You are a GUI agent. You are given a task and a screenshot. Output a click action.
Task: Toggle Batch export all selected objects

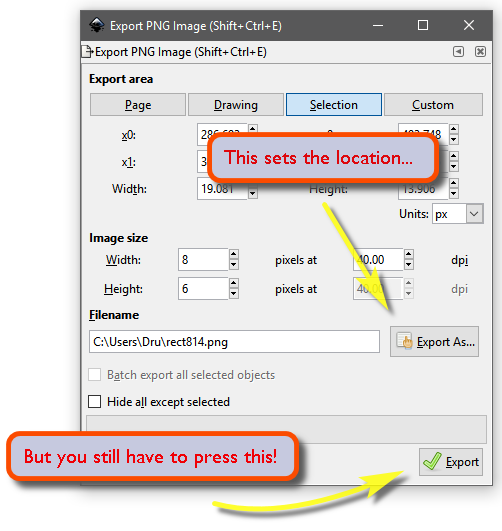point(95,375)
